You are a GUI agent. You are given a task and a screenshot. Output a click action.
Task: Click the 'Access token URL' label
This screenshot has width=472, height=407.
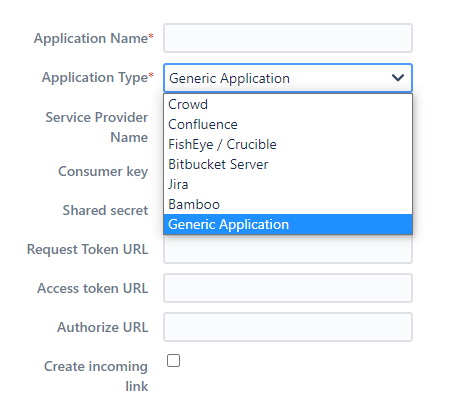[x=92, y=288]
